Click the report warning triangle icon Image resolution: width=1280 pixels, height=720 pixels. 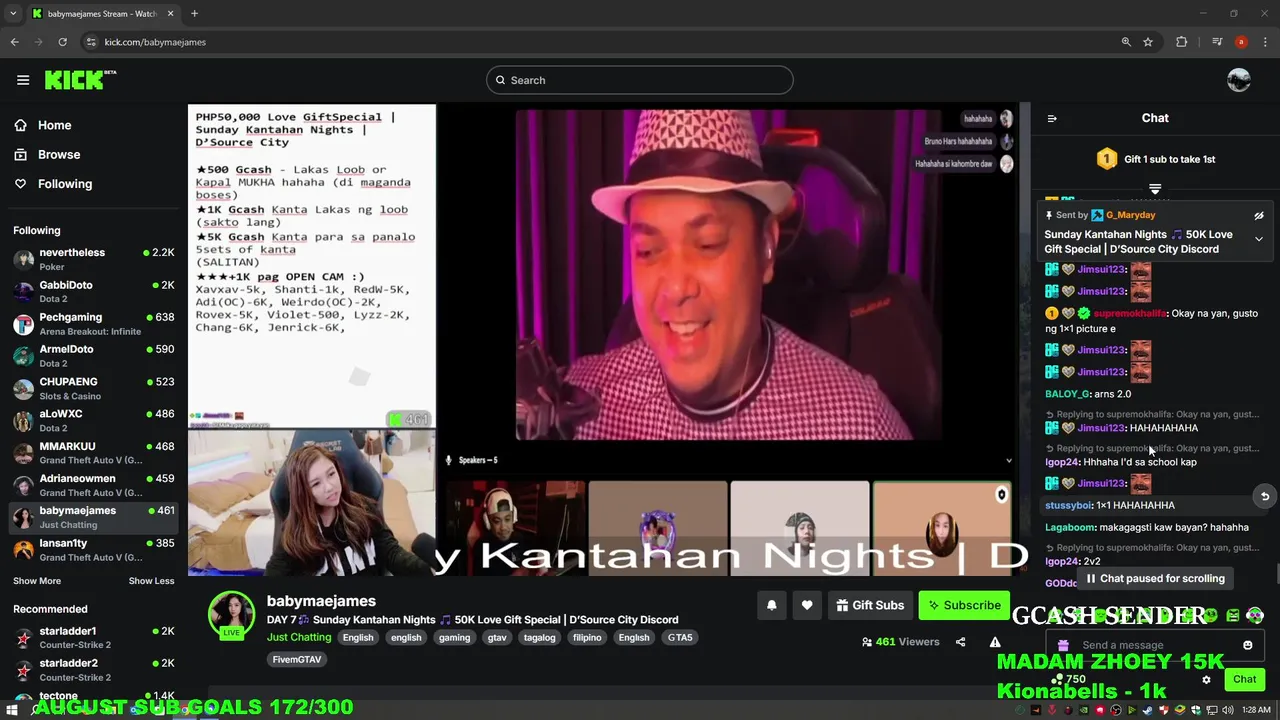pyautogui.click(x=995, y=642)
